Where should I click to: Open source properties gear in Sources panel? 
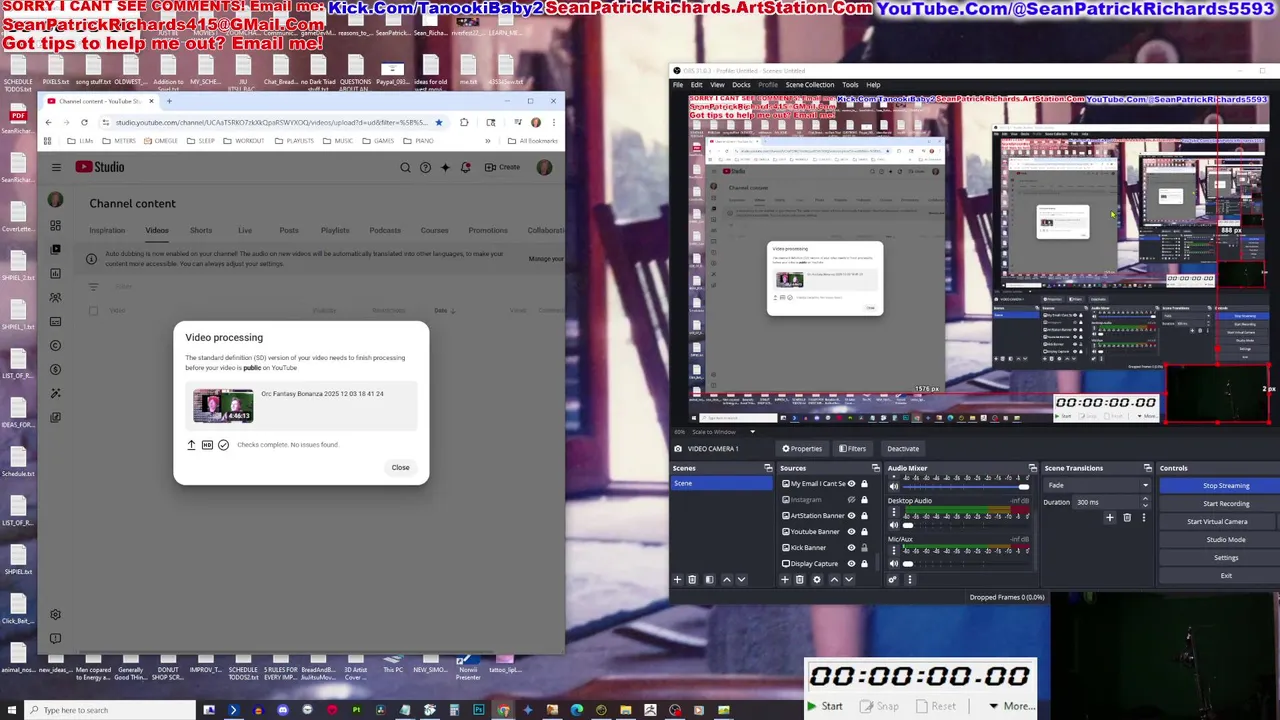click(816, 580)
